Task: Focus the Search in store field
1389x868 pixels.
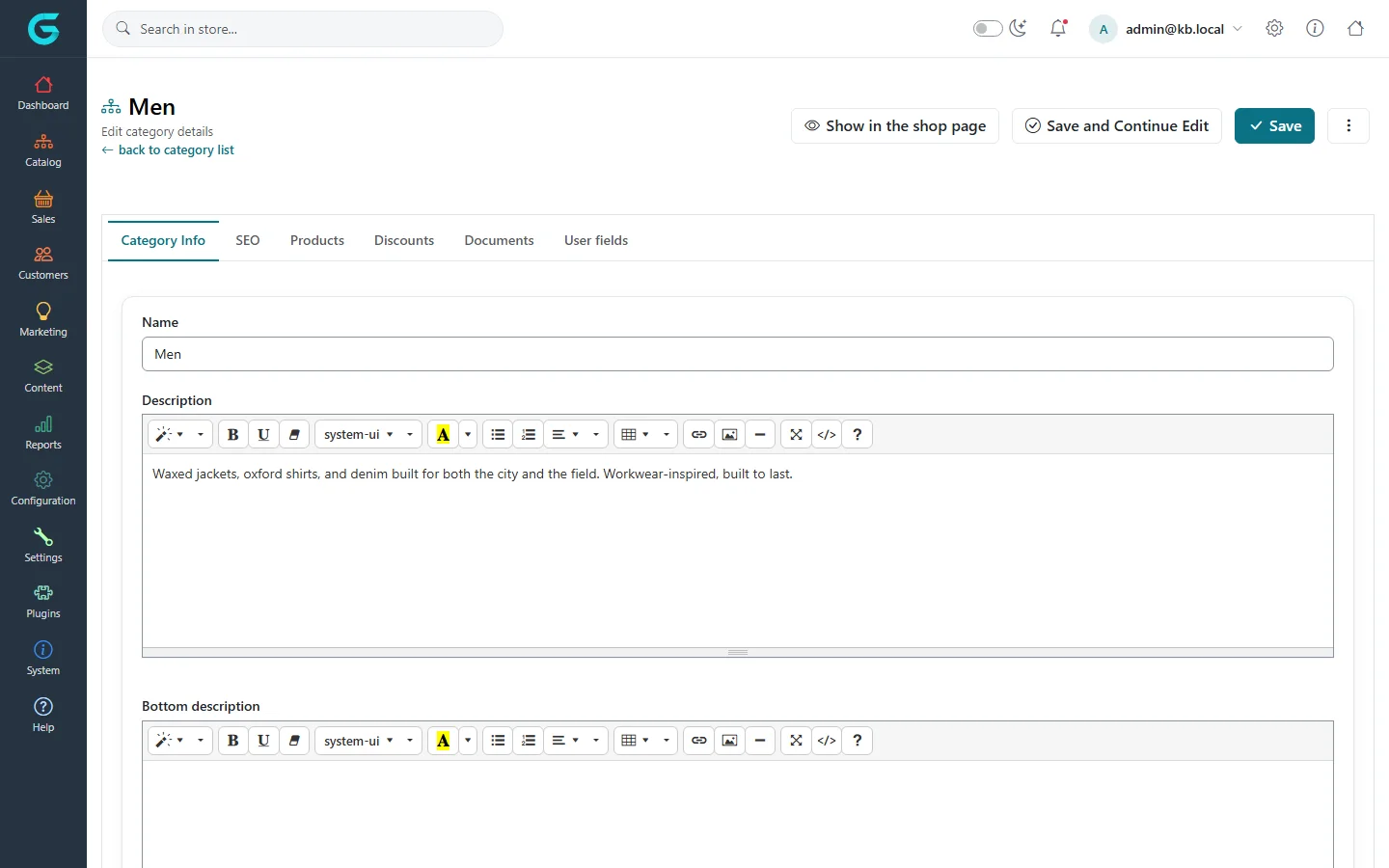Action: pos(303,29)
